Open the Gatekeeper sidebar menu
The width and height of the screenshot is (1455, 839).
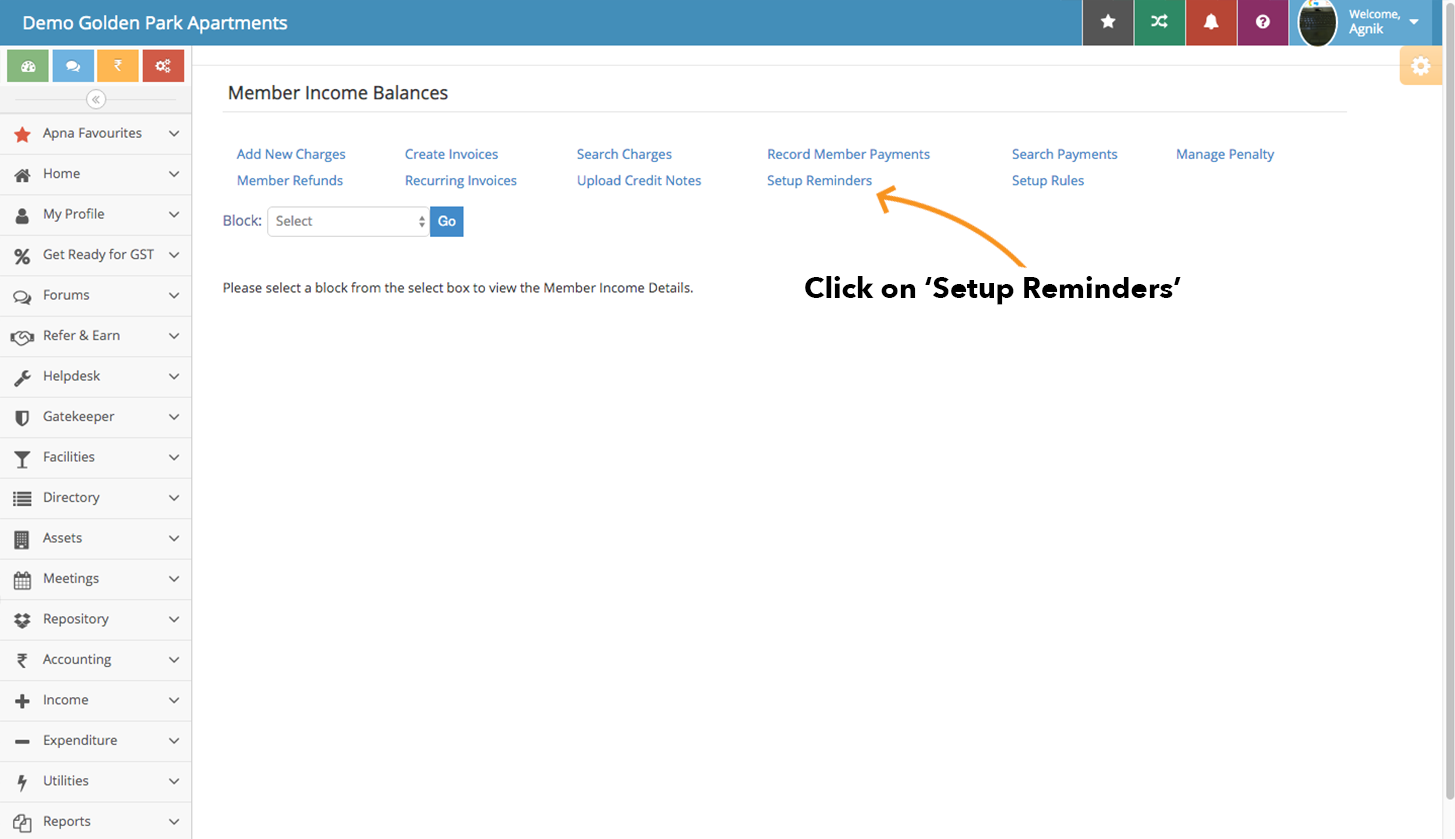79,417
